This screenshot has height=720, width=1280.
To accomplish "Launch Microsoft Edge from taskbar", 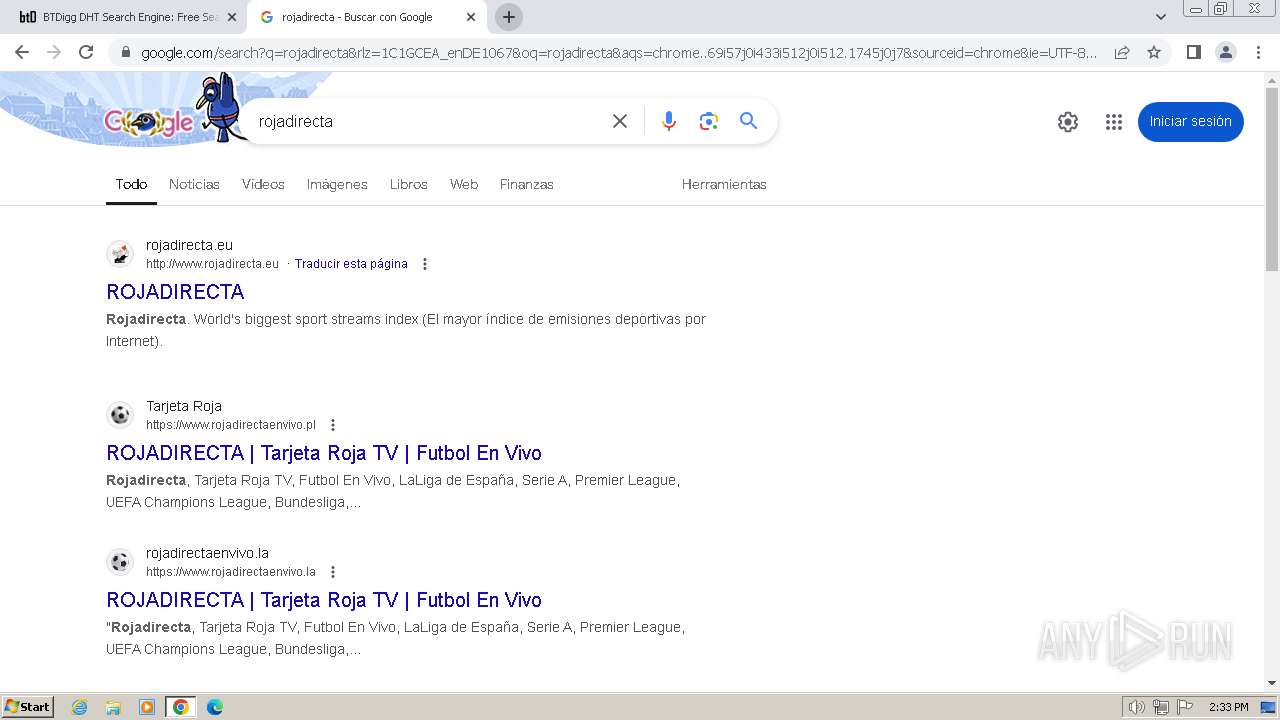I will point(215,707).
